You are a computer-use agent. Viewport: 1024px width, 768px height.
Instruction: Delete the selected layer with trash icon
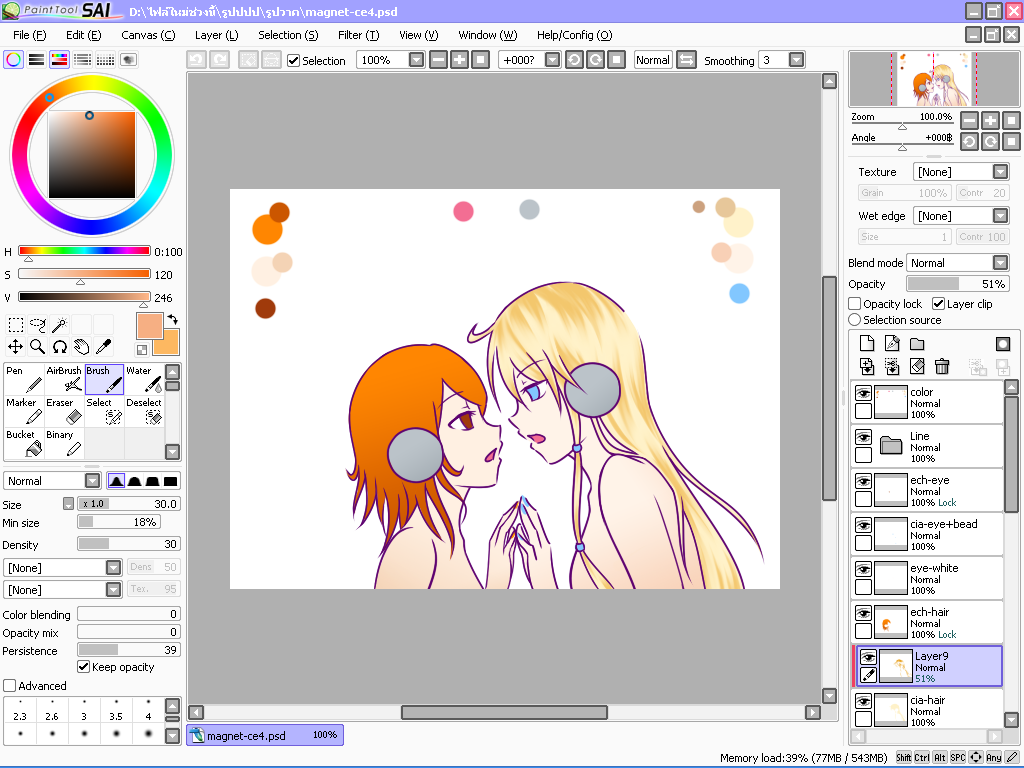pos(942,366)
